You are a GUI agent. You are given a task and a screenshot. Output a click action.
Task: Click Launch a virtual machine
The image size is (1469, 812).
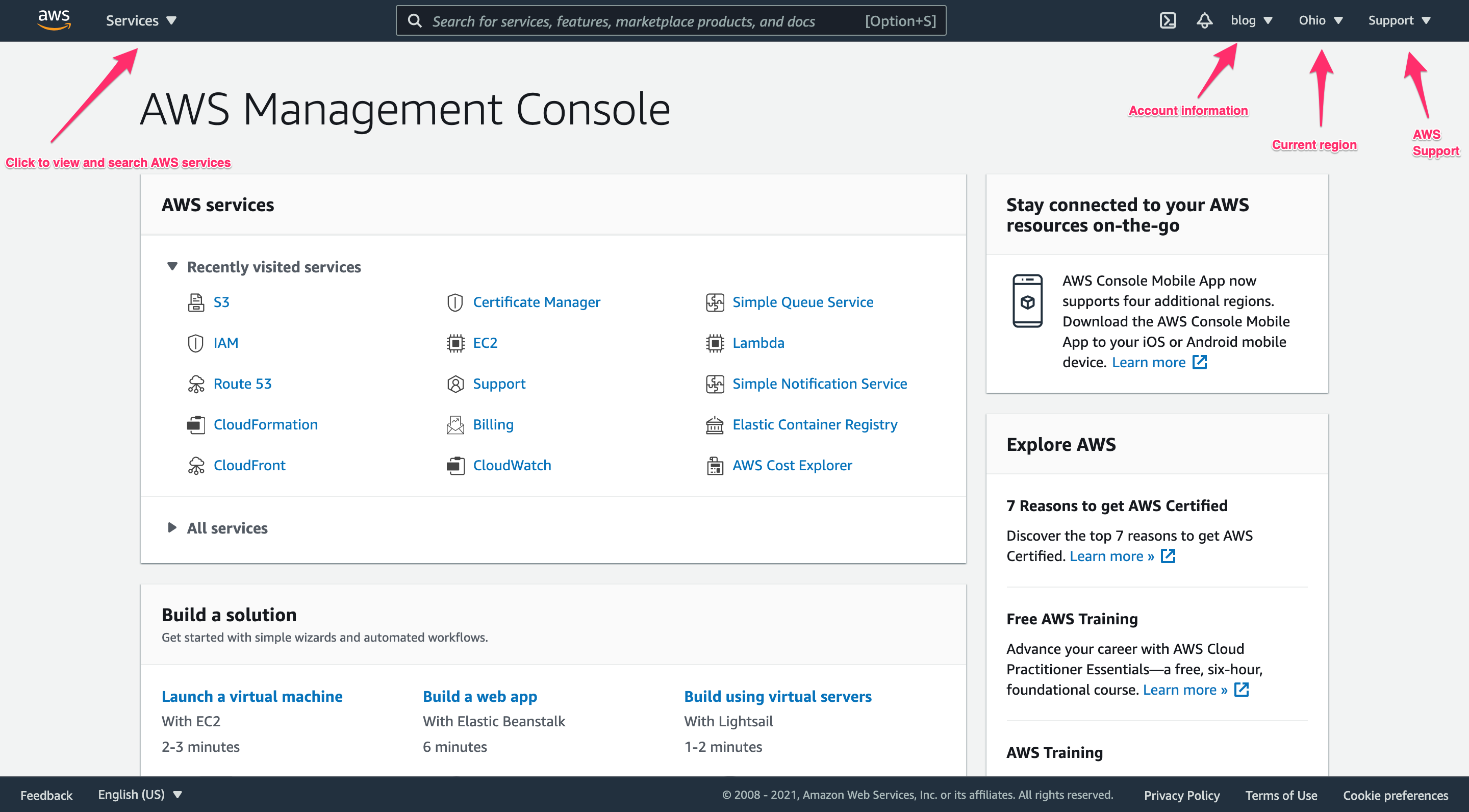[252, 696]
